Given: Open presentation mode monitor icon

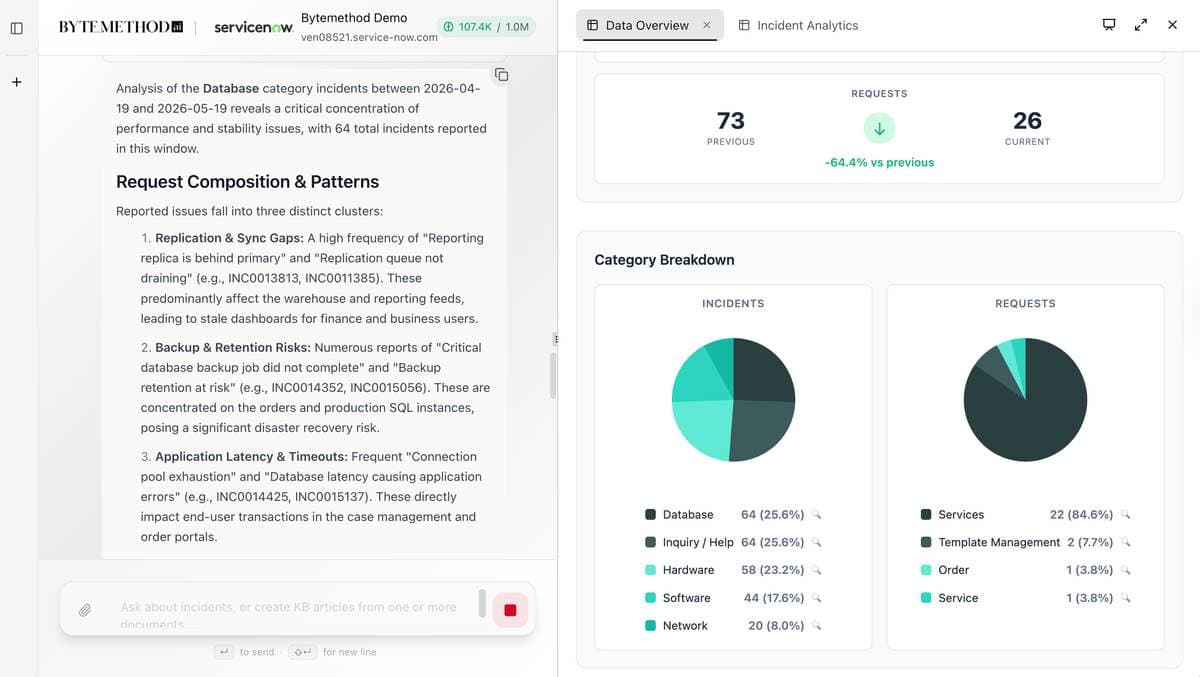Looking at the screenshot, I should 1109,25.
